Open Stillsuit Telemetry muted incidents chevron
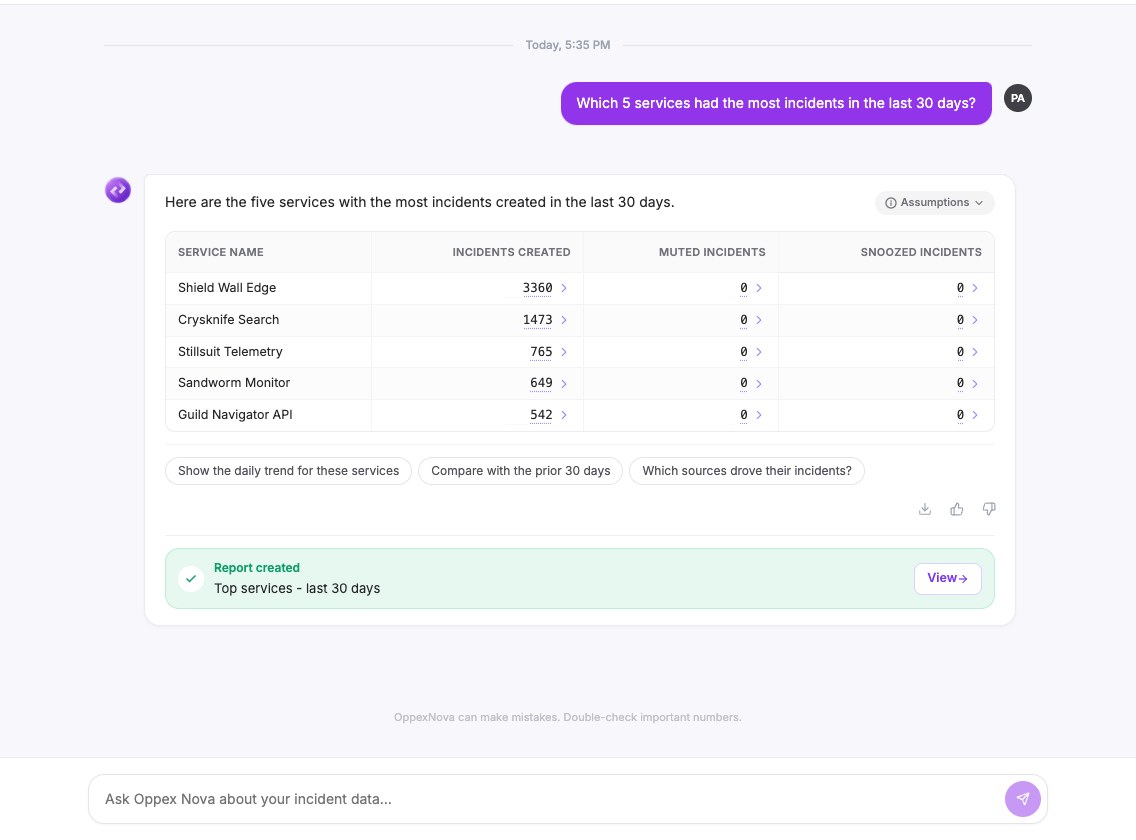The image size is (1136, 840). pos(759,352)
